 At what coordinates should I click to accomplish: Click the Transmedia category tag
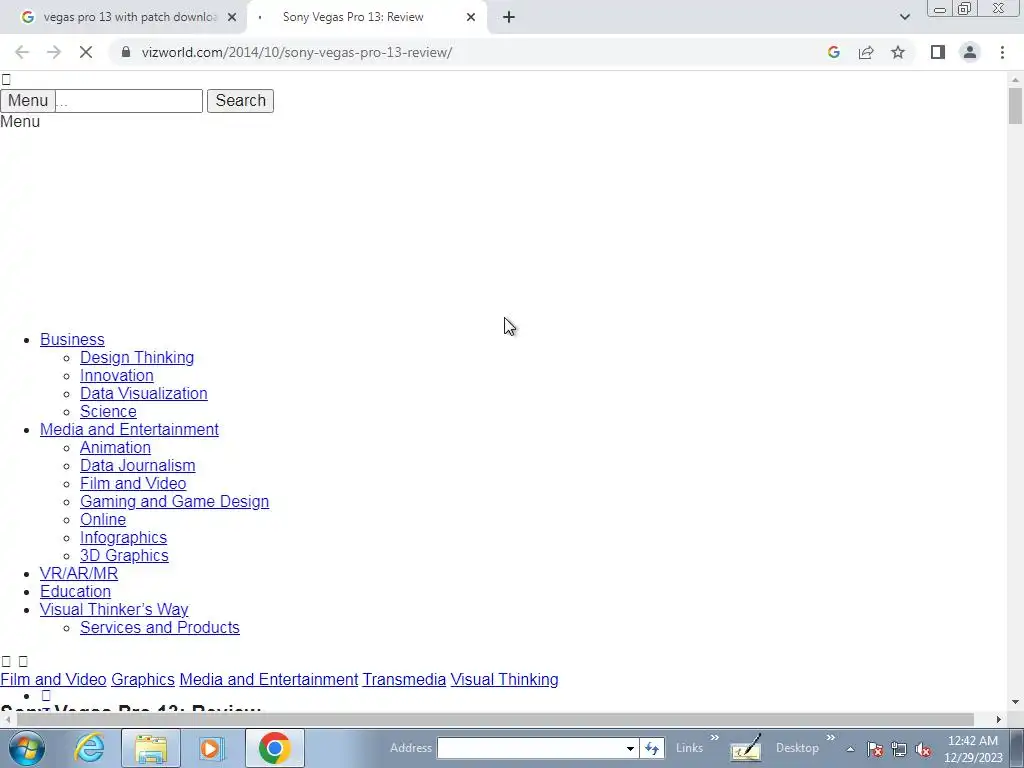point(404,679)
